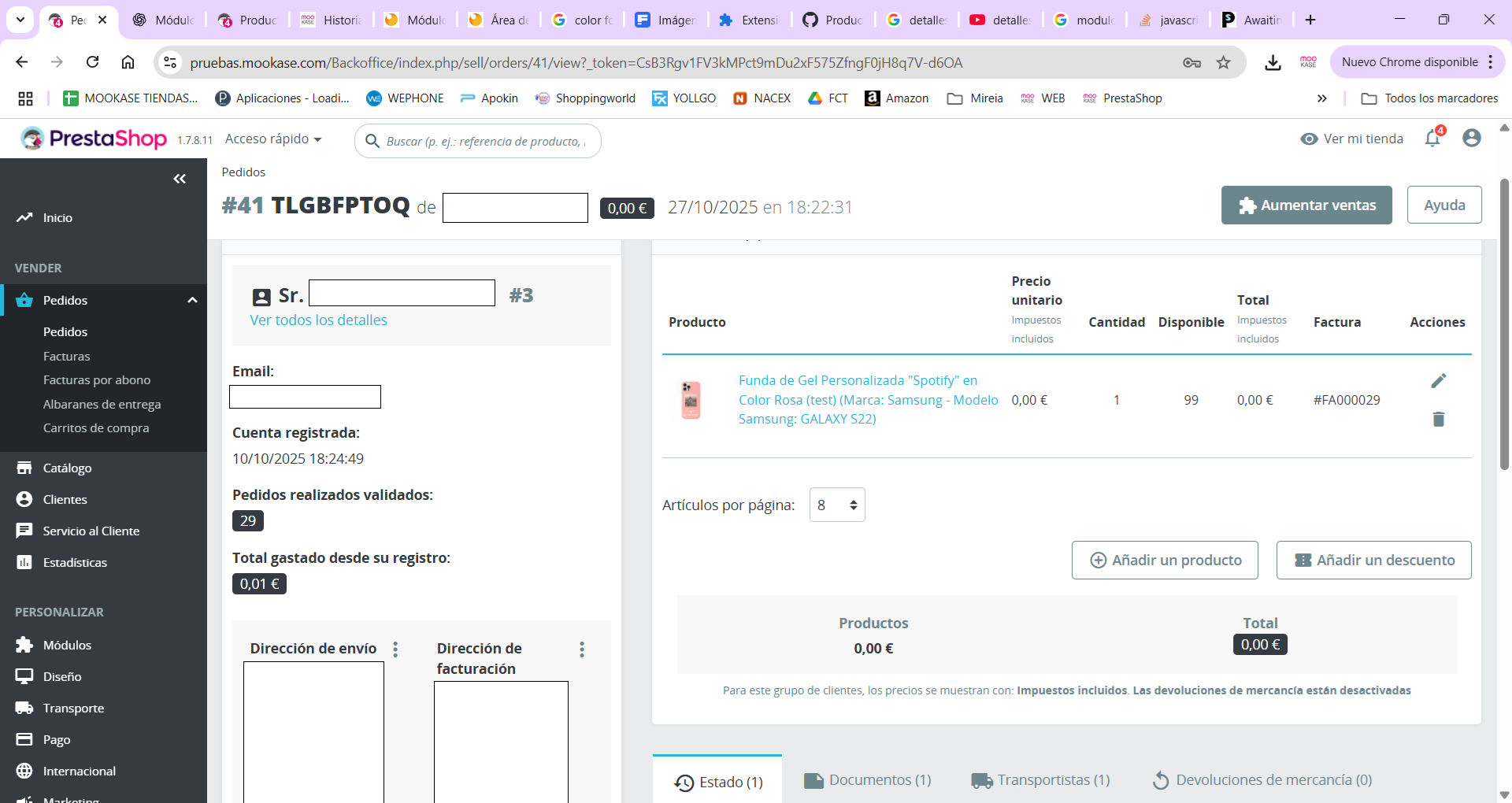Viewport: 1512px width, 803px height.
Task: Open Facturas submenu item
Action: (67, 356)
